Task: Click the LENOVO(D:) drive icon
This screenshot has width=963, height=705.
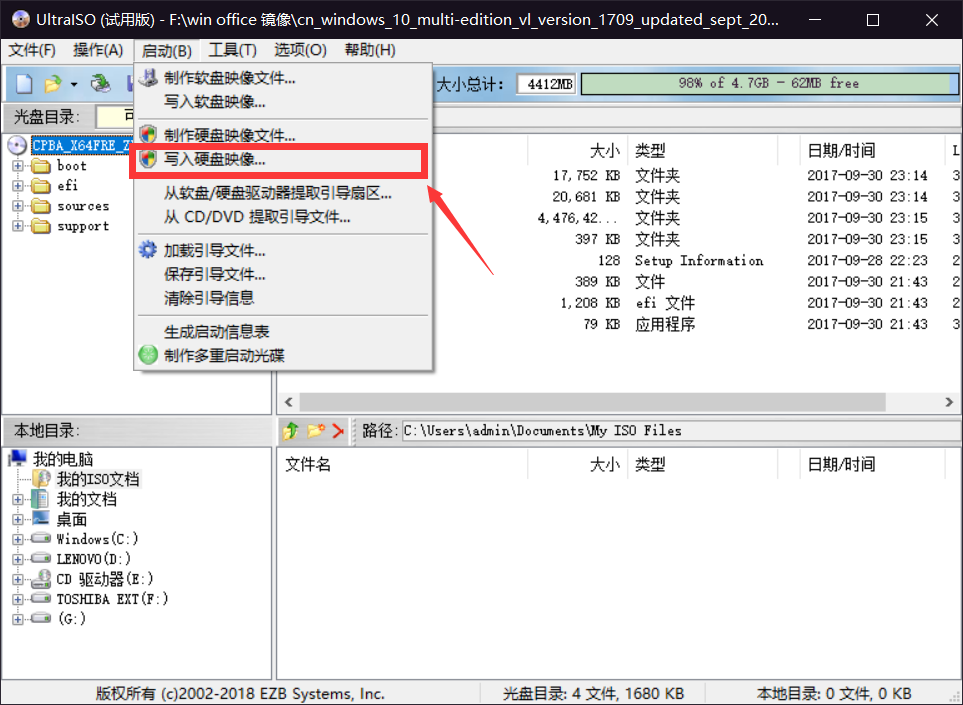Action: point(41,558)
